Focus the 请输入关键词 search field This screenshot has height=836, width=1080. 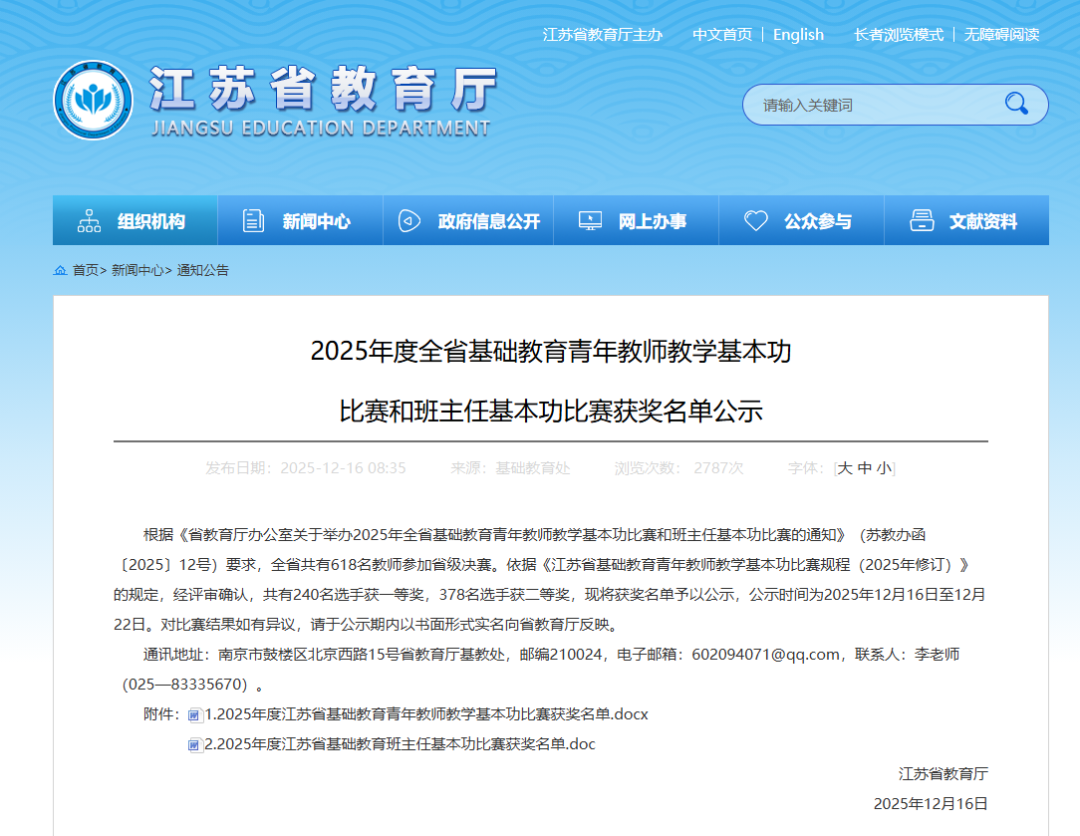[870, 105]
